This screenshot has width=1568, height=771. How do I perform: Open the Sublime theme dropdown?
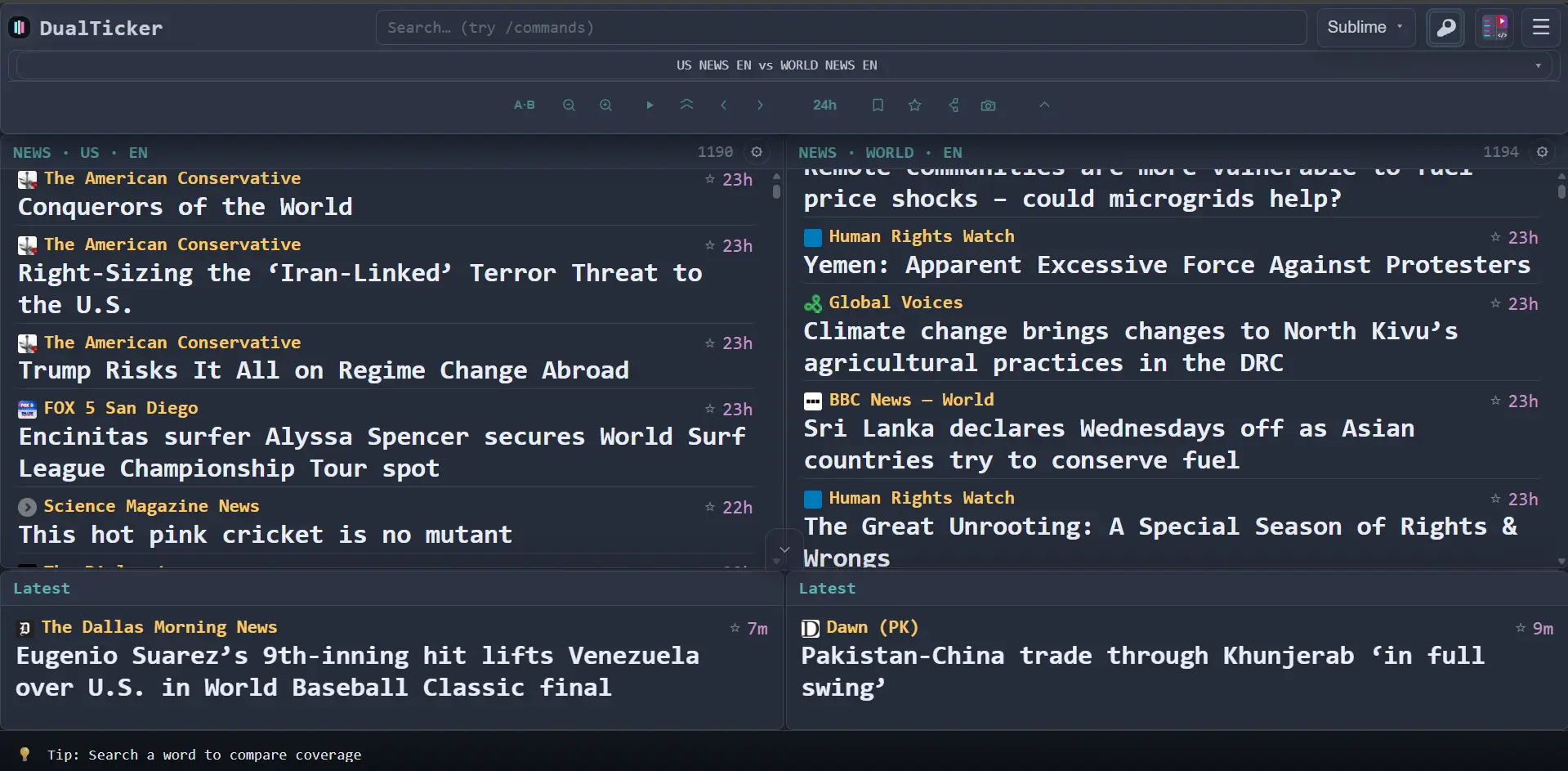[x=1365, y=28]
